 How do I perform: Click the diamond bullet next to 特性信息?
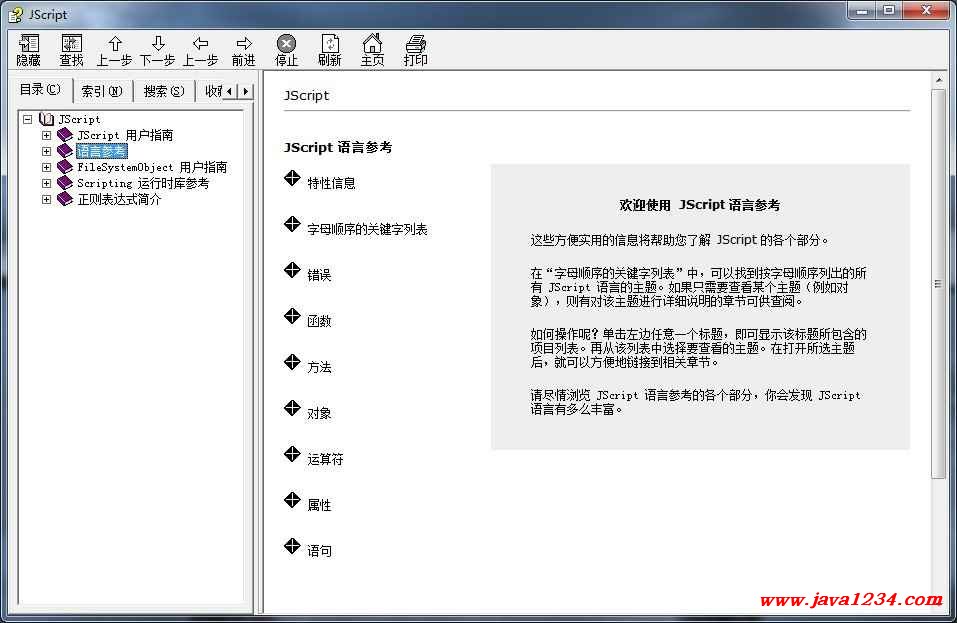point(292,178)
